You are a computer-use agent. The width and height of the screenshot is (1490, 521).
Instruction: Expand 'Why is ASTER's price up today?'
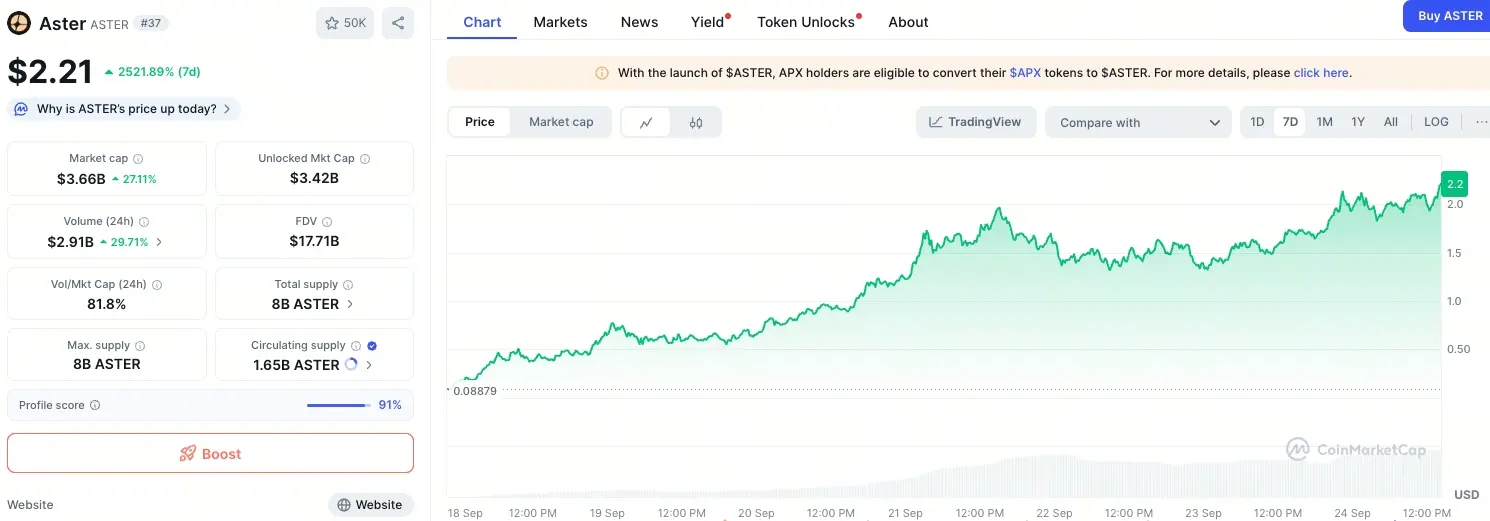coord(124,109)
